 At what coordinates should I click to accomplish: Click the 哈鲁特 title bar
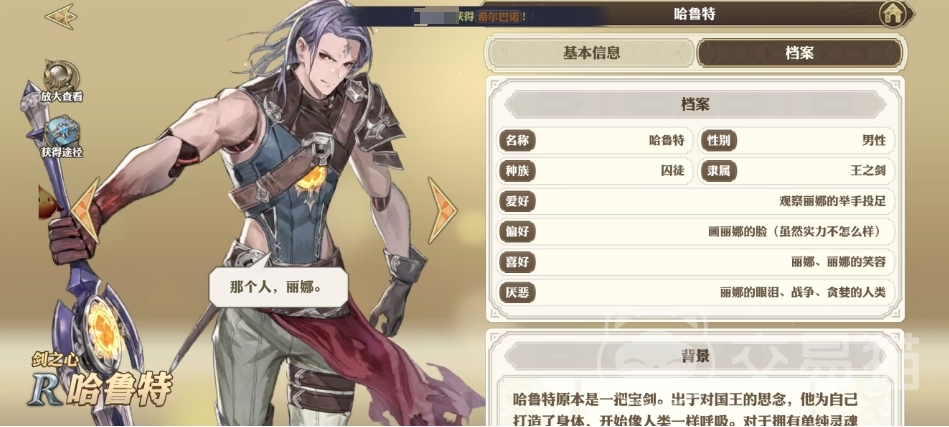pos(694,14)
